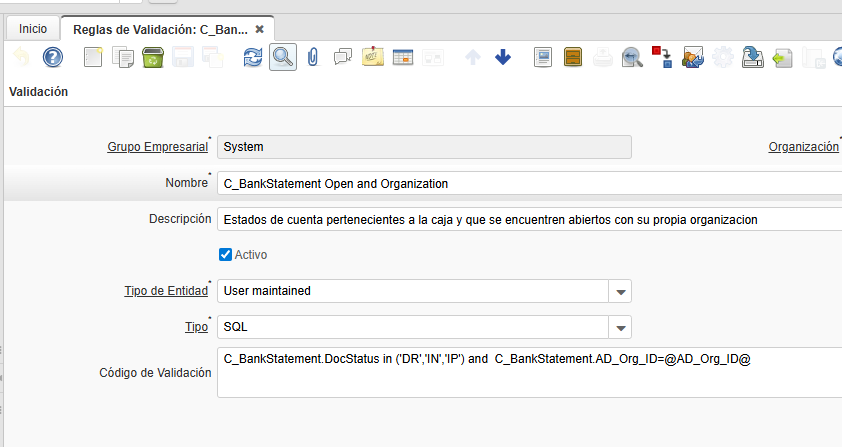Click the Grupo Empresarial label link
This screenshot has width=842, height=447.
pos(157,147)
